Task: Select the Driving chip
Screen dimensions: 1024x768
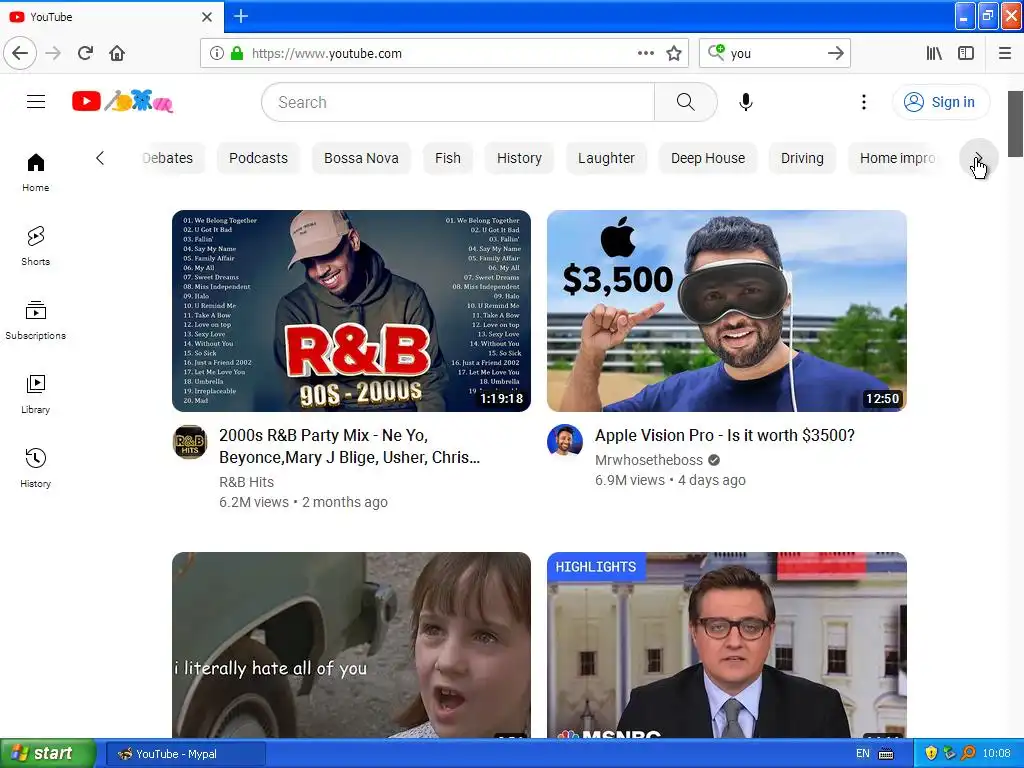Action: [x=802, y=158]
